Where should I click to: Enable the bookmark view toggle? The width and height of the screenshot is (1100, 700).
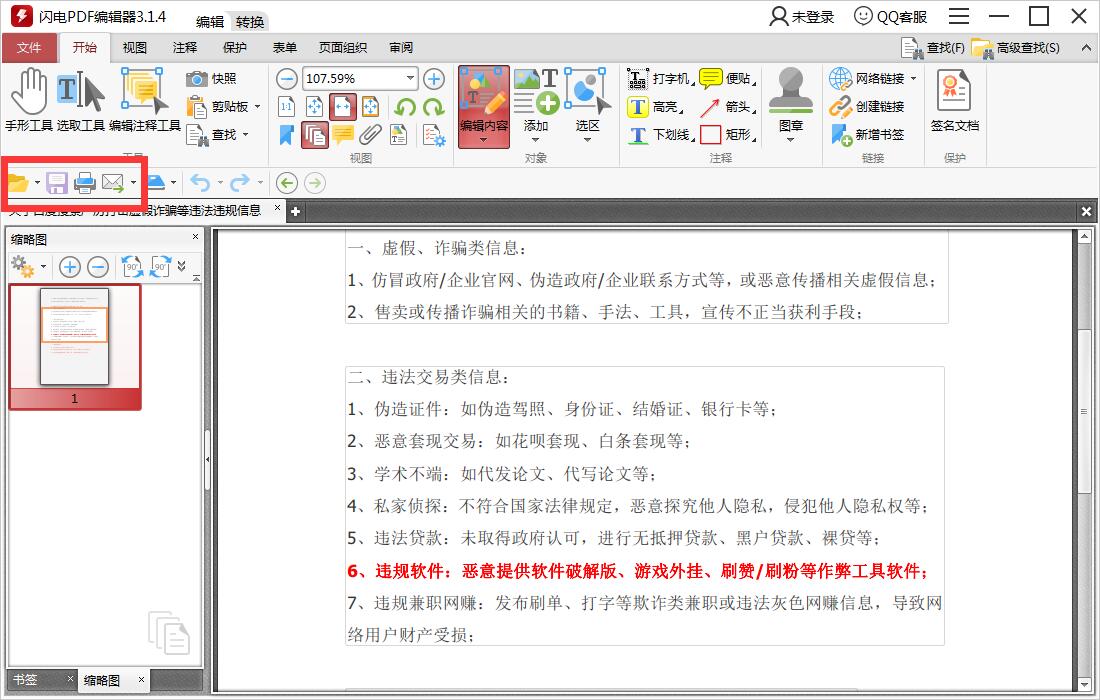point(286,133)
